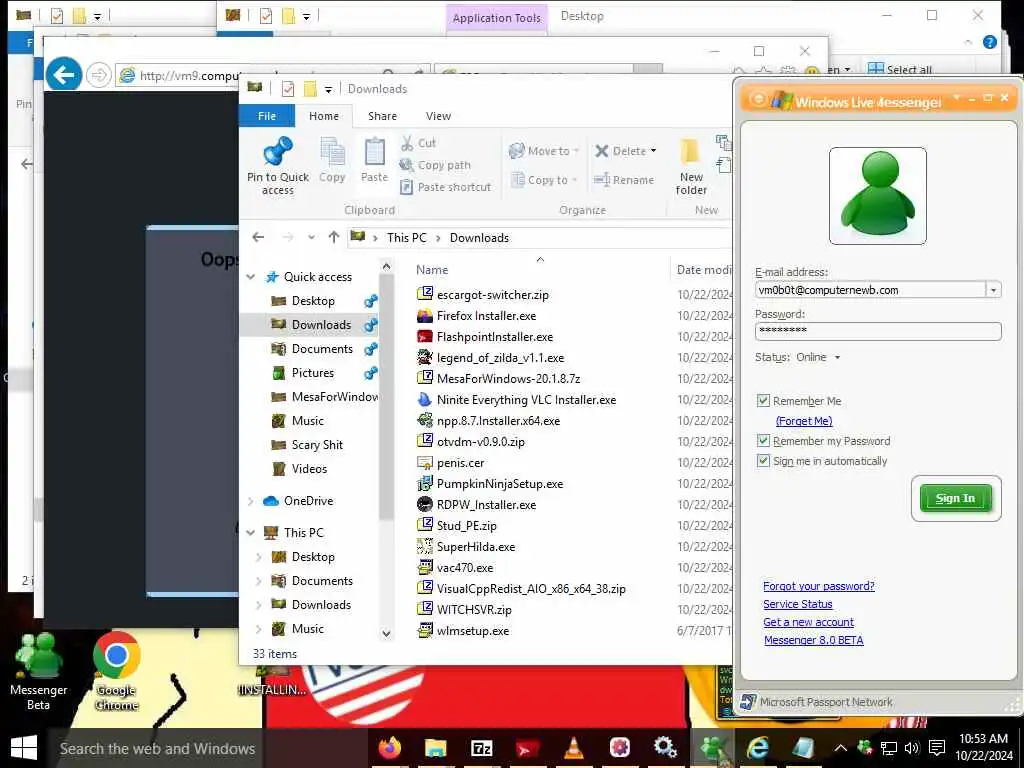
Task: Select FlashpointInstaller.exe file icon
Action: coord(424,336)
